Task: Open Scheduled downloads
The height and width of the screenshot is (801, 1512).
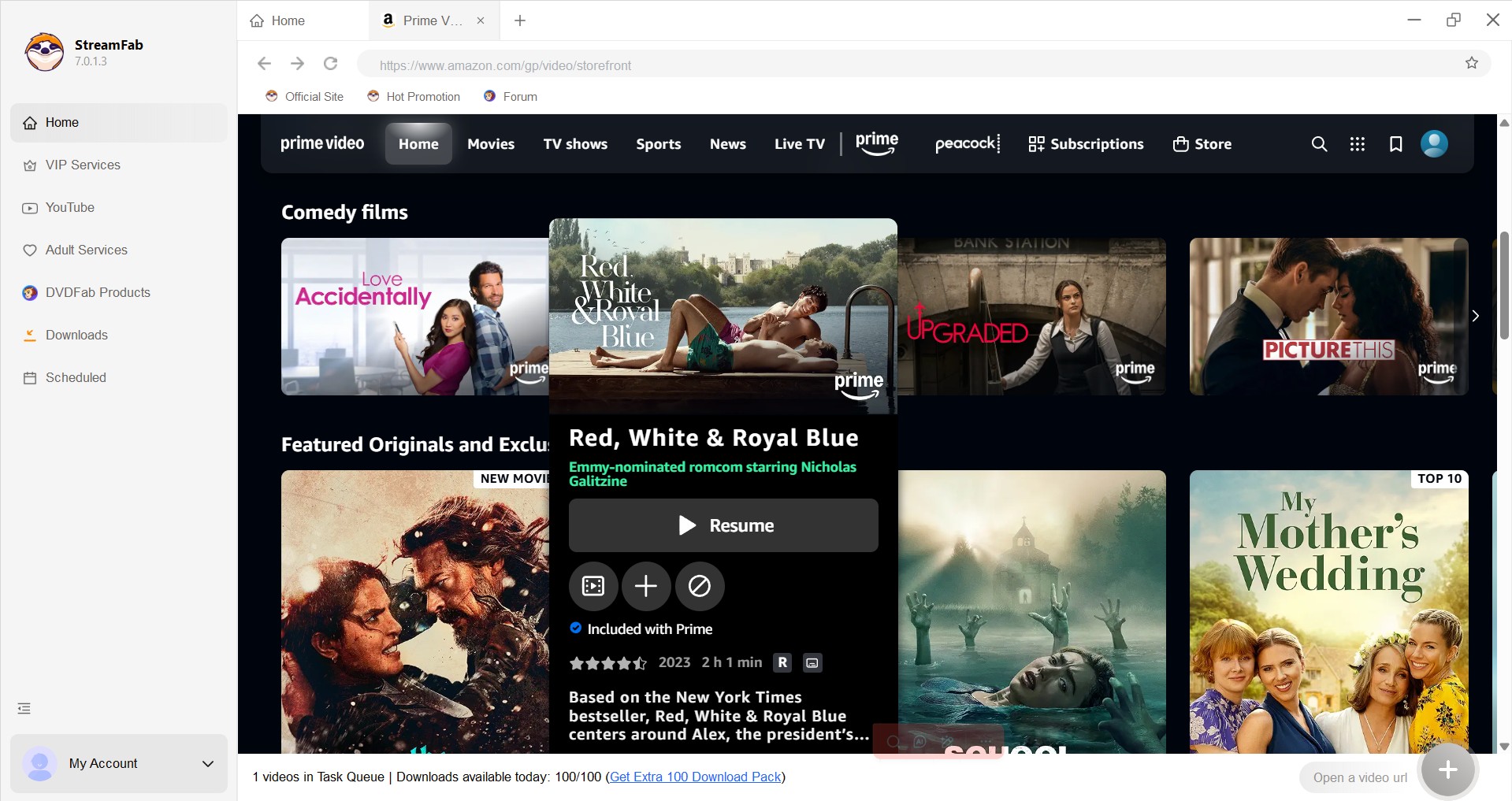Action: pyautogui.click(x=76, y=377)
